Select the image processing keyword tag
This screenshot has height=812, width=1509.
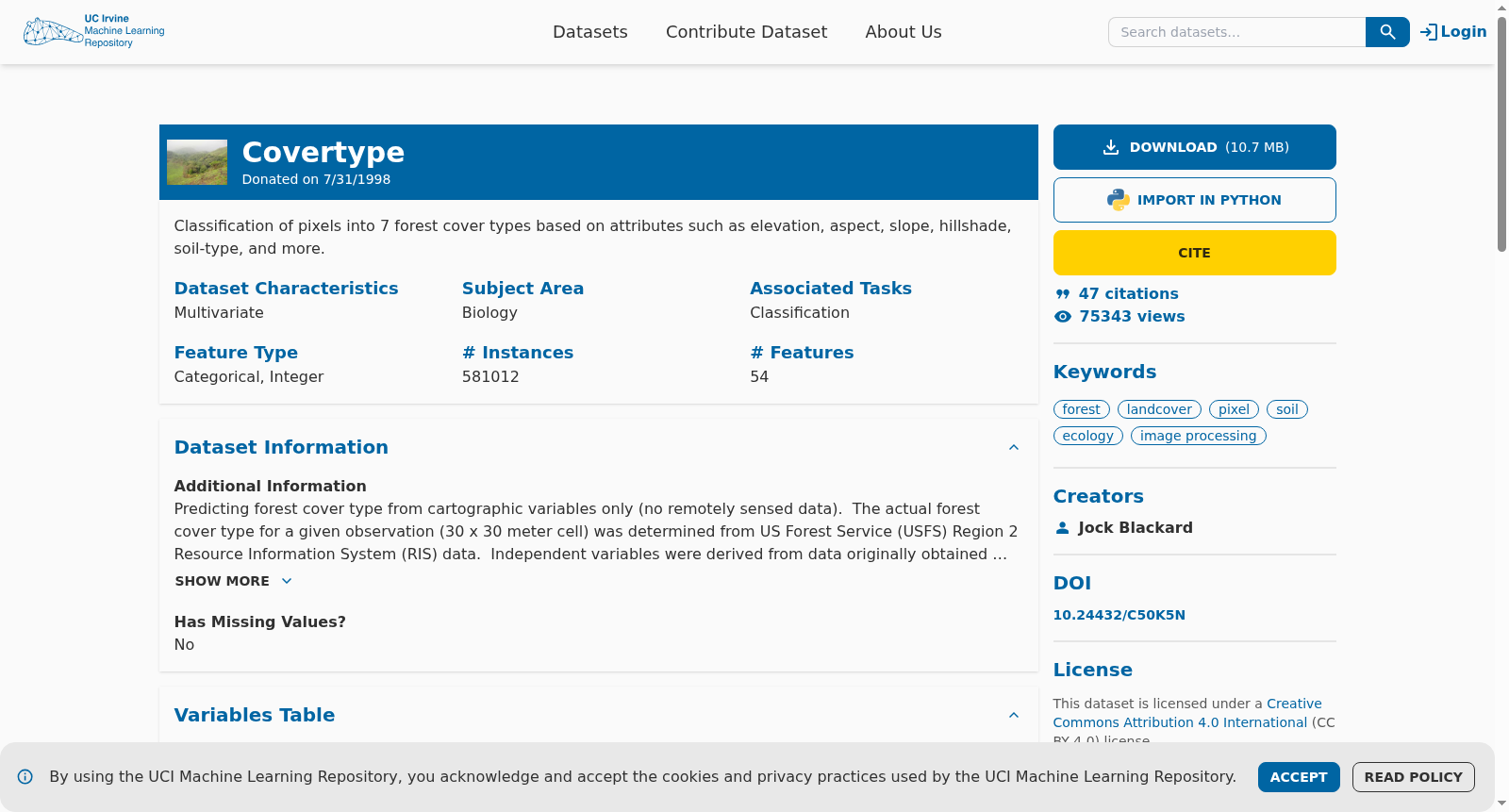tap(1199, 436)
